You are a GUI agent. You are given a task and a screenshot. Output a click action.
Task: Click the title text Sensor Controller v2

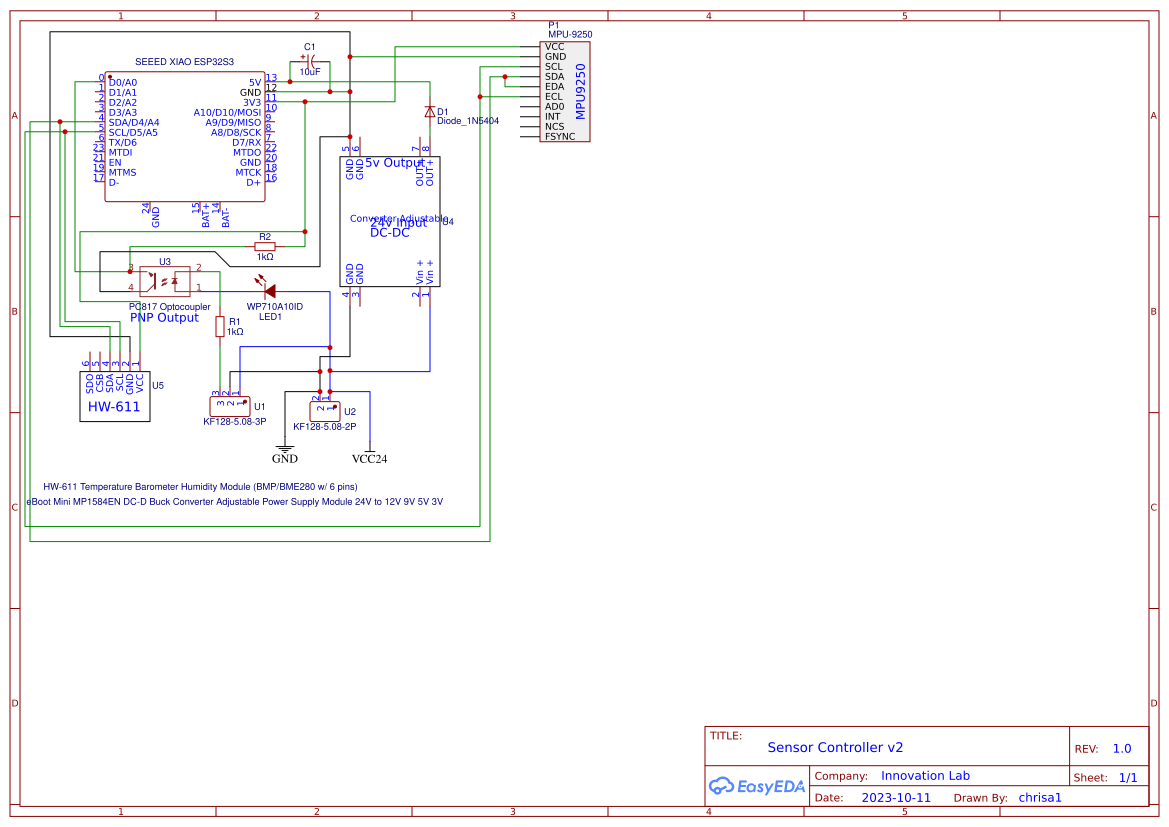click(834, 747)
